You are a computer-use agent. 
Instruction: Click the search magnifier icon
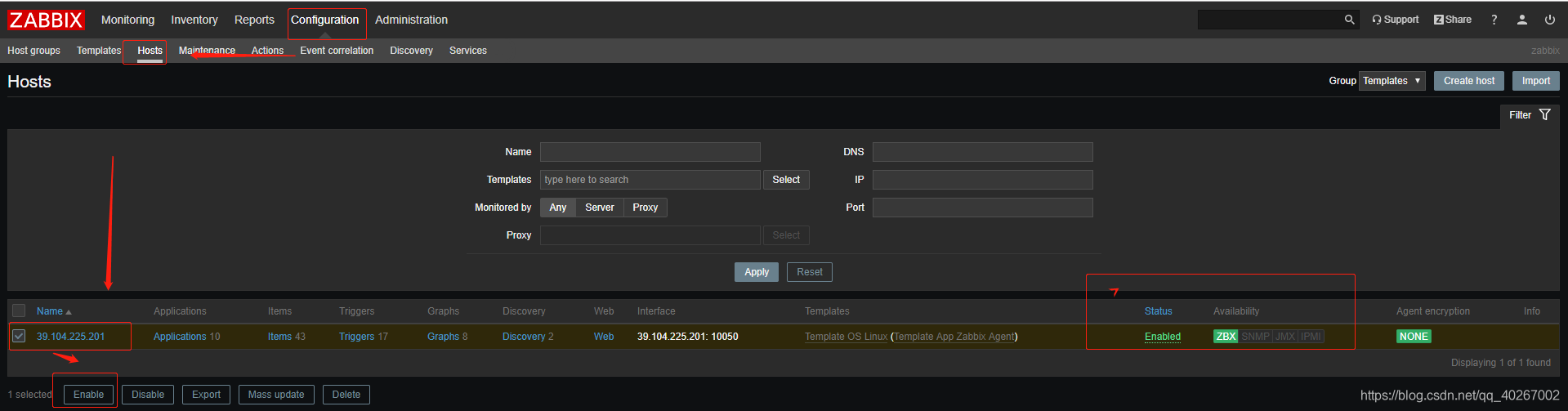tap(1349, 20)
